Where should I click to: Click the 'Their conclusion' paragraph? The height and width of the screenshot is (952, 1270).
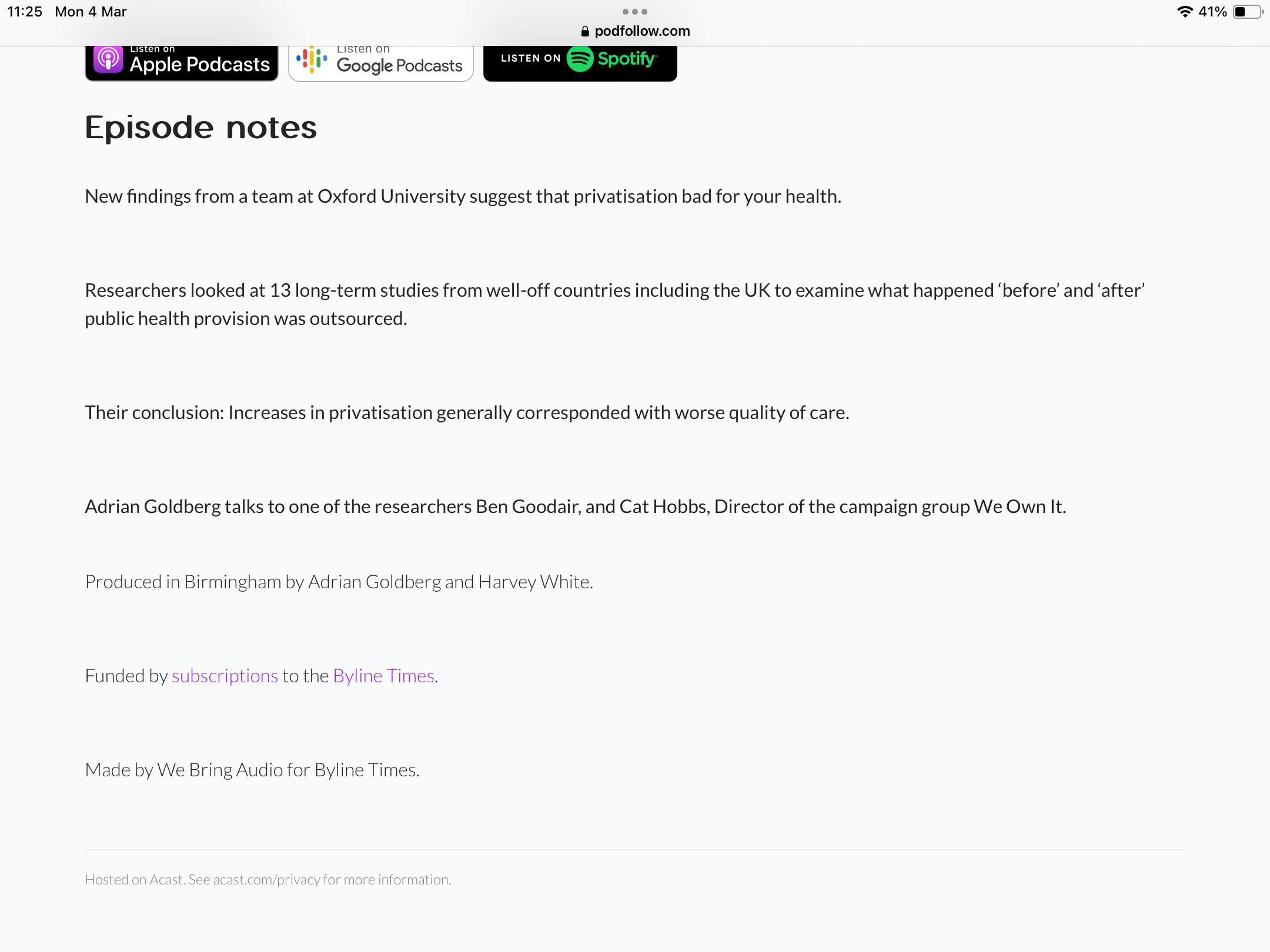(467, 413)
